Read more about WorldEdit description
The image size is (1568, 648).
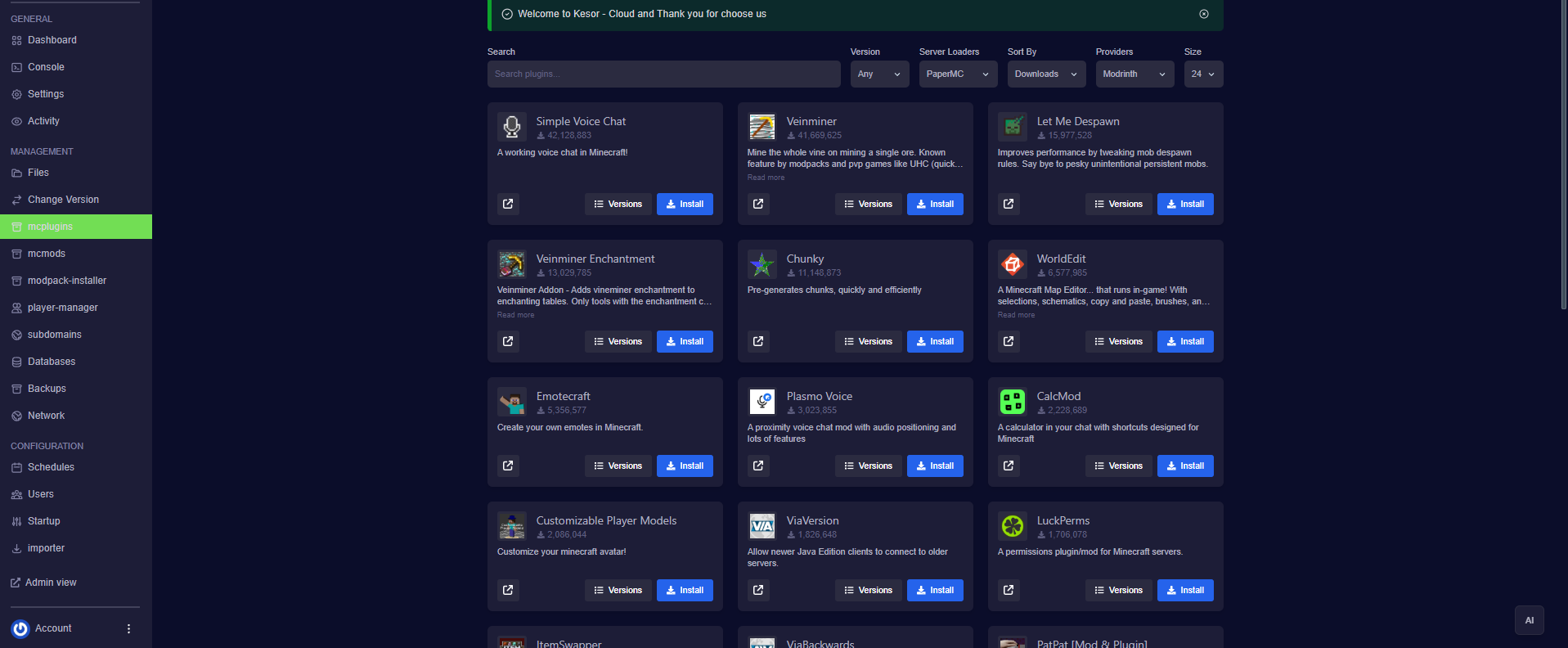(x=1016, y=315)
